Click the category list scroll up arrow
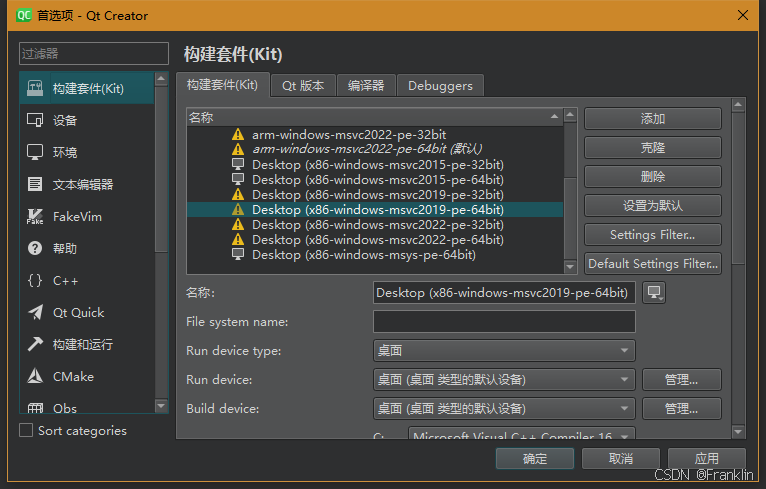Image resolution: width=766 pixels, height=489 pixels. (161, 79)
